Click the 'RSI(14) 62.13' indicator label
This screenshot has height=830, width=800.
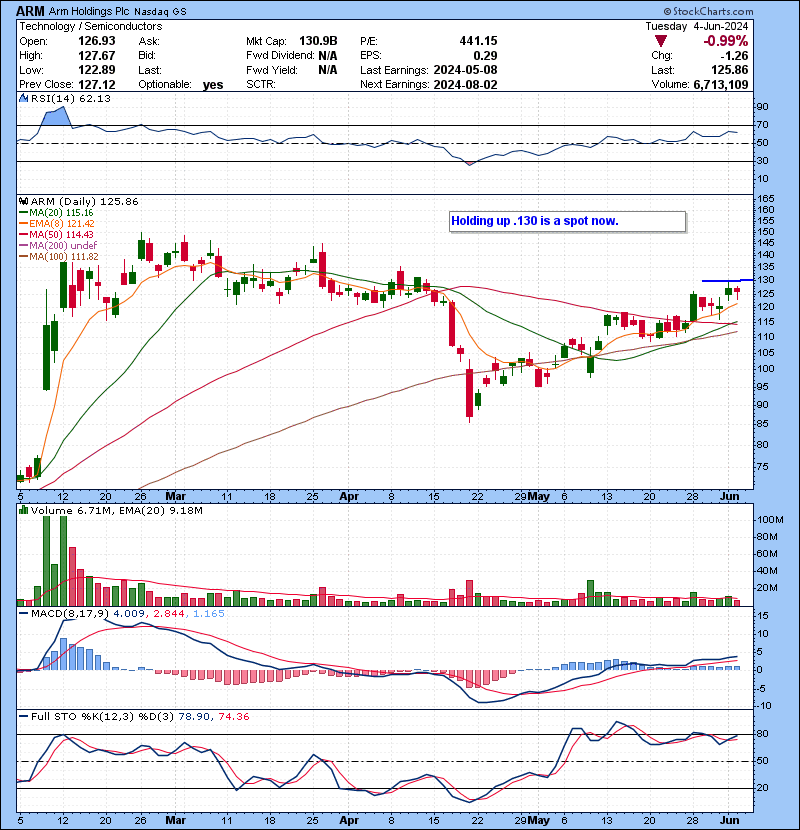coord(71,98)
